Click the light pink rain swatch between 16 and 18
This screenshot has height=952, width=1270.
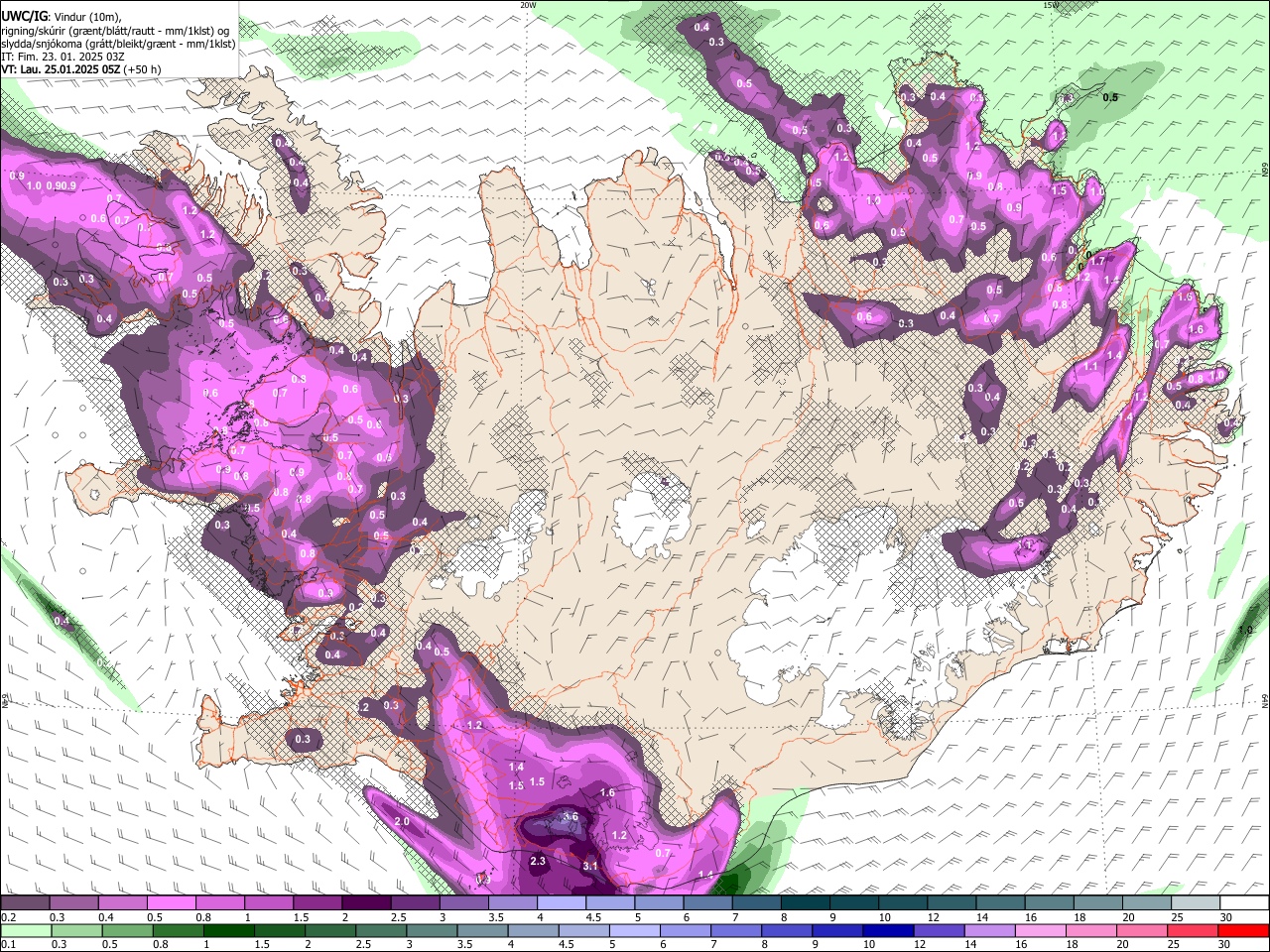pyautogui.click(x=1042, y=930)
